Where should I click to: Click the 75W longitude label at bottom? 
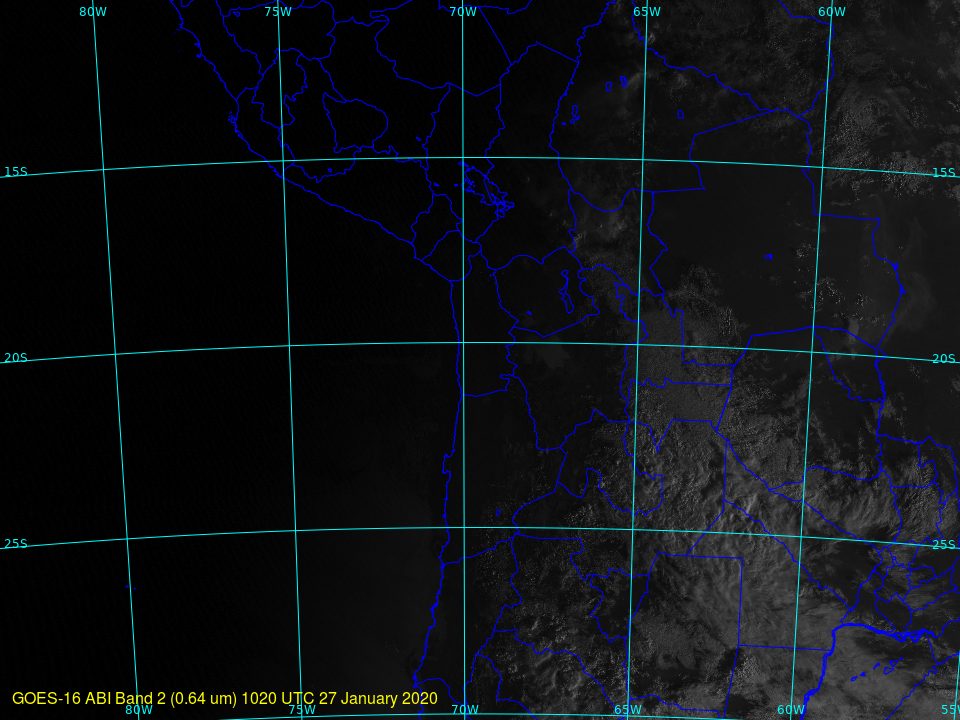coord(302,710)
